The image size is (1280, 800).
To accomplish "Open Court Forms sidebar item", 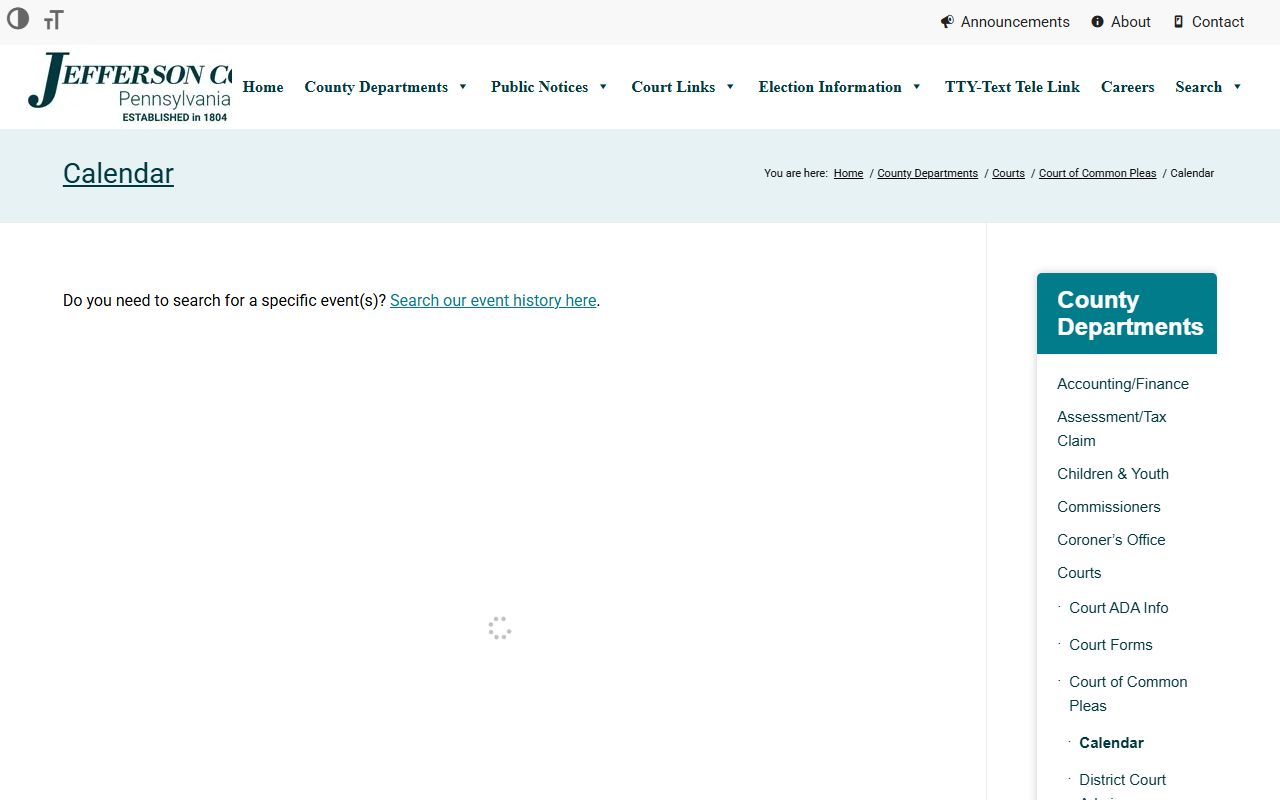I will pos(1110,645).
